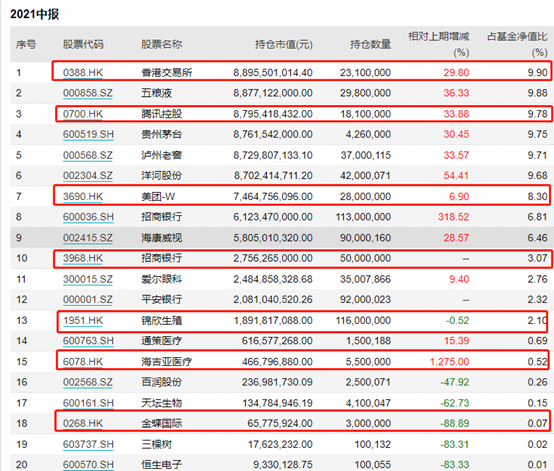554x471 pixels.
Task: Click the 持仓市值(元) column header
Action: 284,45
